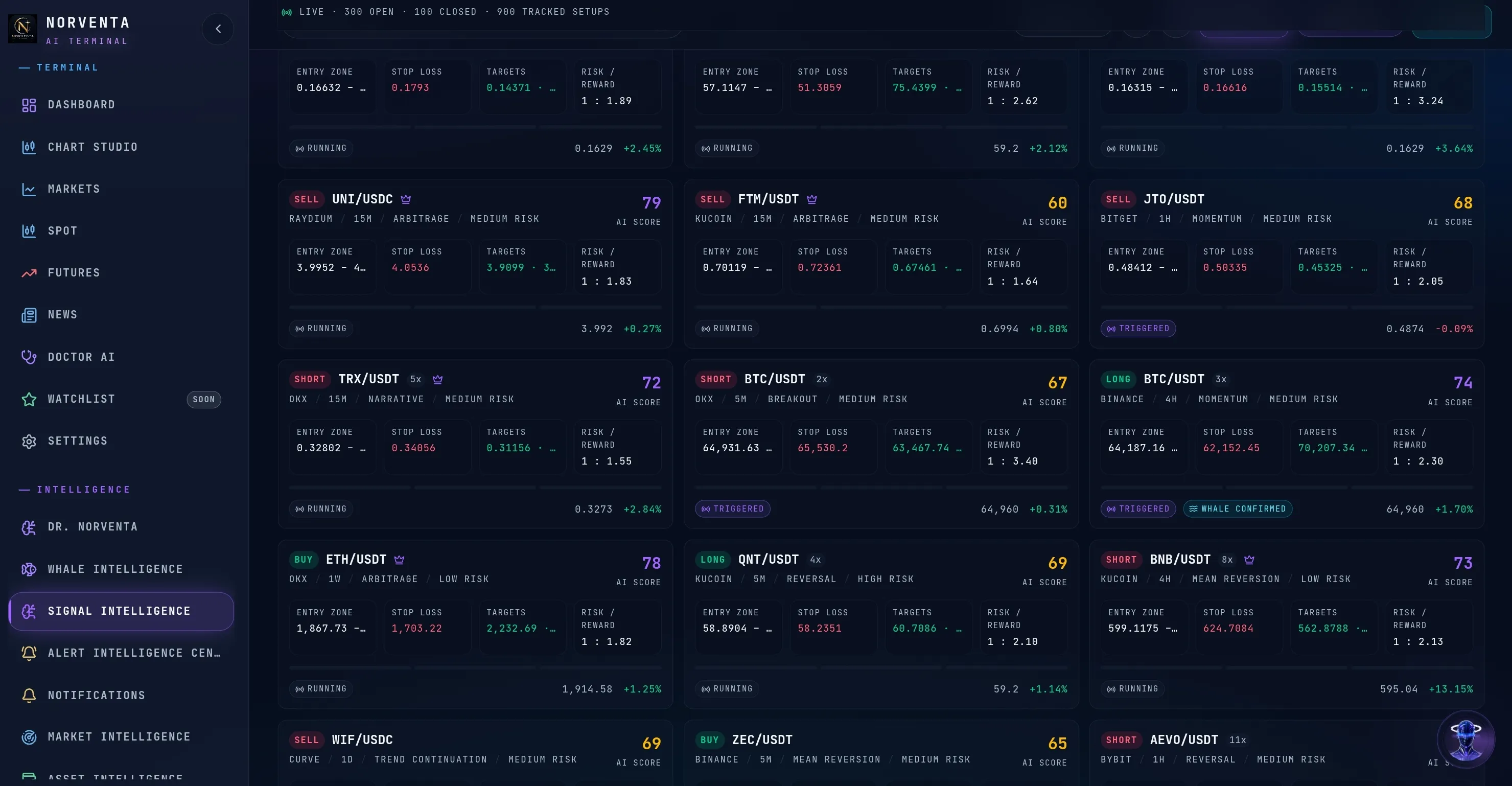
Task: Click the WHALE CONFIRMED badge
Action: [1238, 509]
